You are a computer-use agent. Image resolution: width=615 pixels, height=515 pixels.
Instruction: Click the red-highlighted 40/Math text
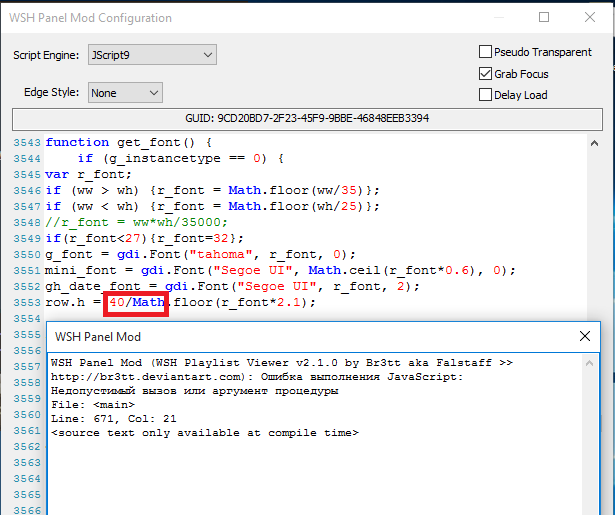tap(135, 302)
